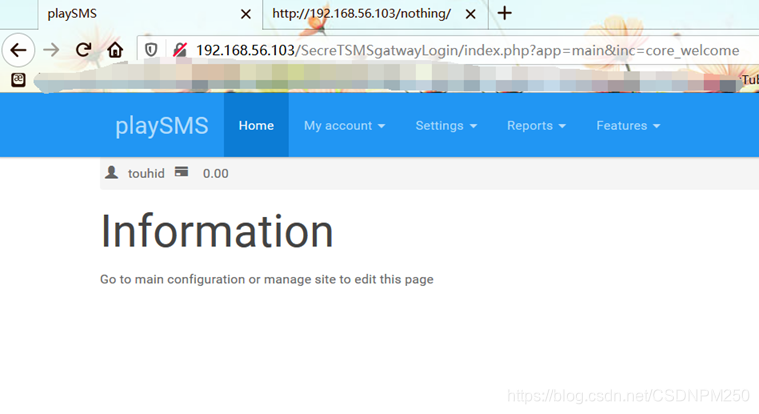The height and width of the screenshot is (414, 759).
Task: Click the Information page heading
Action: [217, 231]
